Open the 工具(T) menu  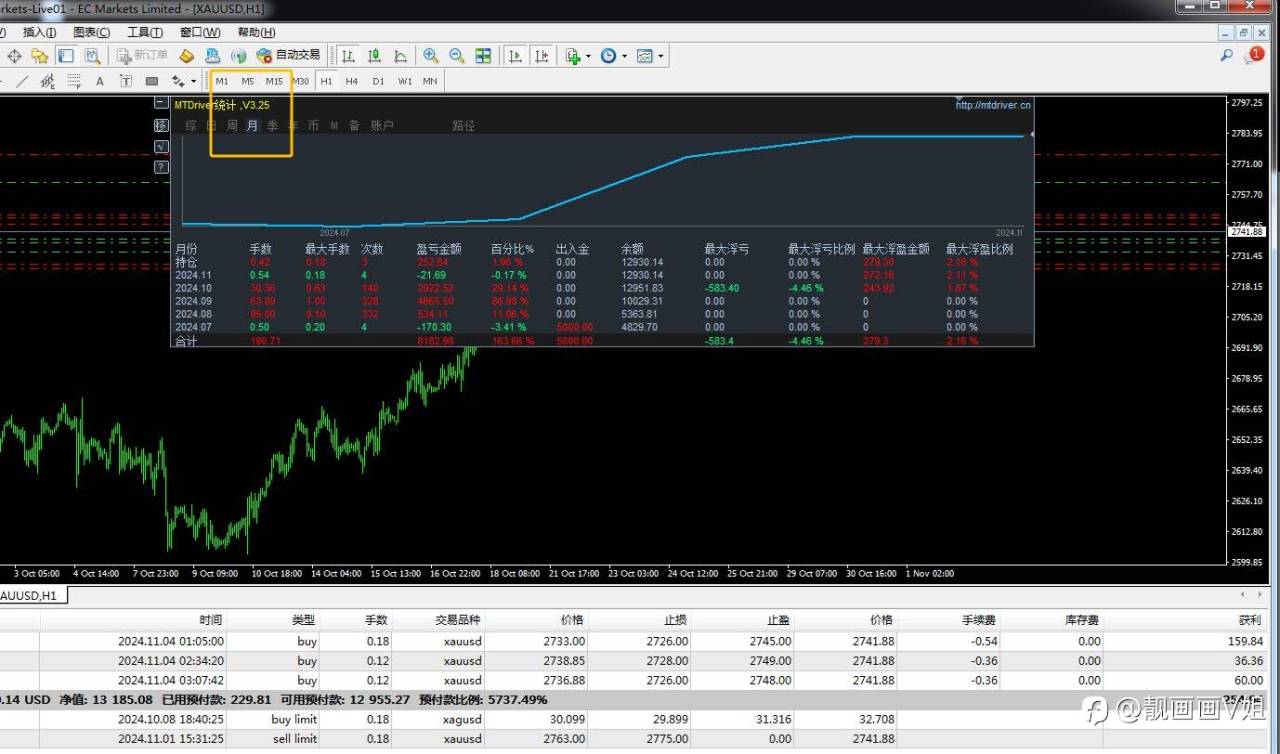(x=145, y=32)
